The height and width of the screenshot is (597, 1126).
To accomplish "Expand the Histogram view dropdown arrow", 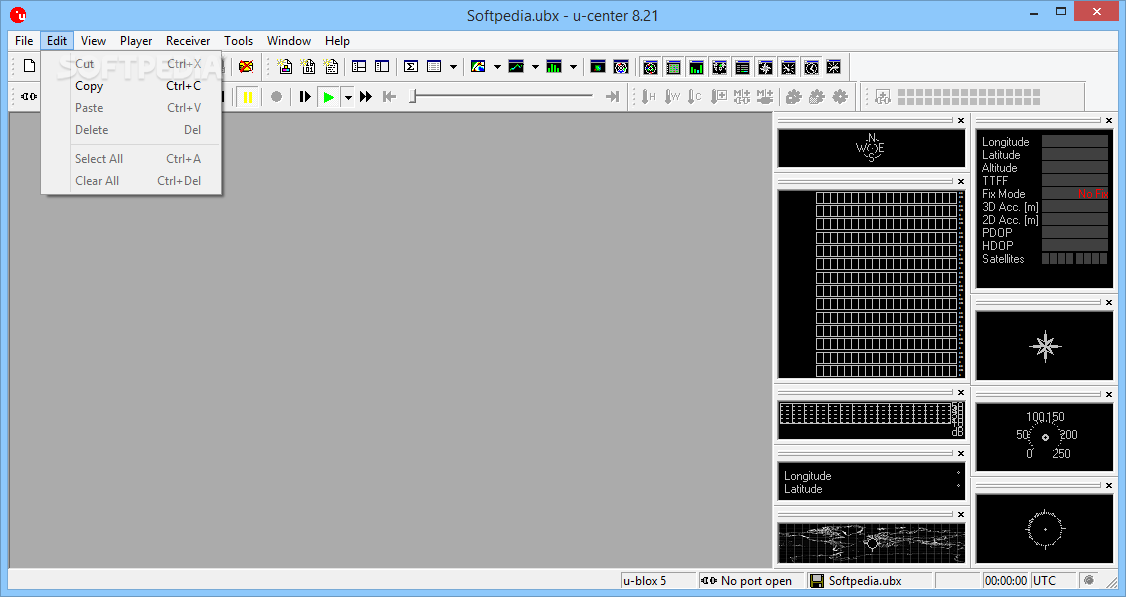I will point(573,67).
